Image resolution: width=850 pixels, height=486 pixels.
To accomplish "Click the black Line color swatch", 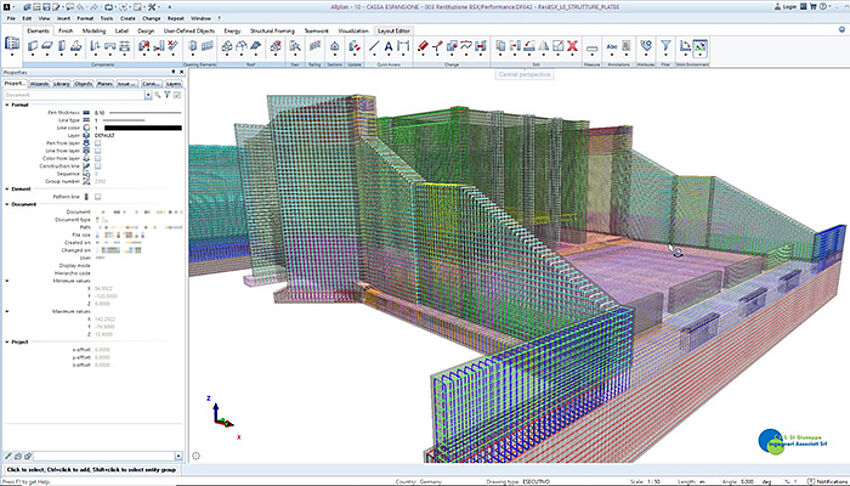I will (138, 128).
